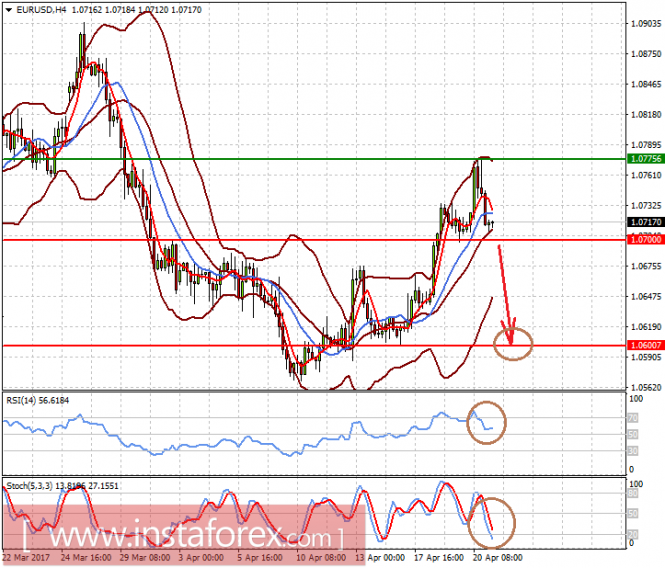Click the RSI 70 level marker
Viewport: 665px width, 568px height.
click(x=633, y=418)
